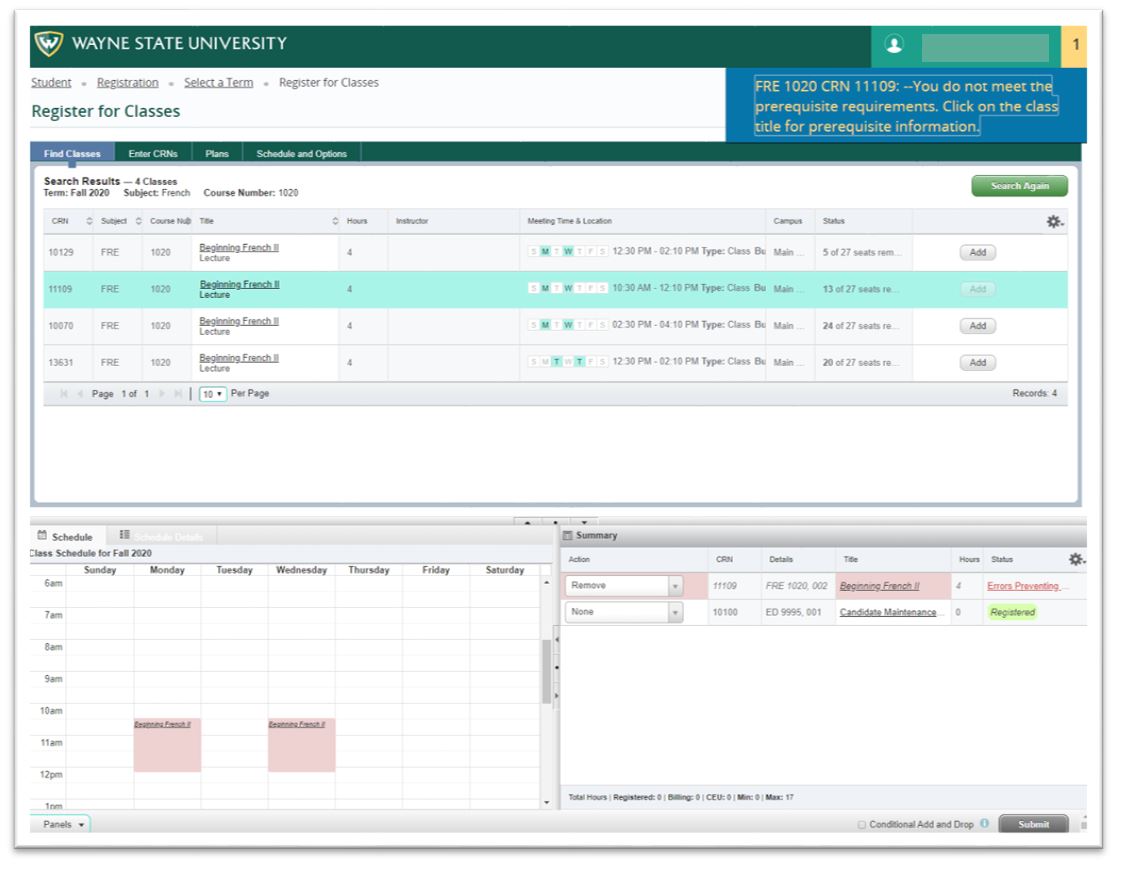This screenshot has width=1125, height=876.
Task: Click the "ED 9995, 001" details cell
Action: tap(794, 612)
